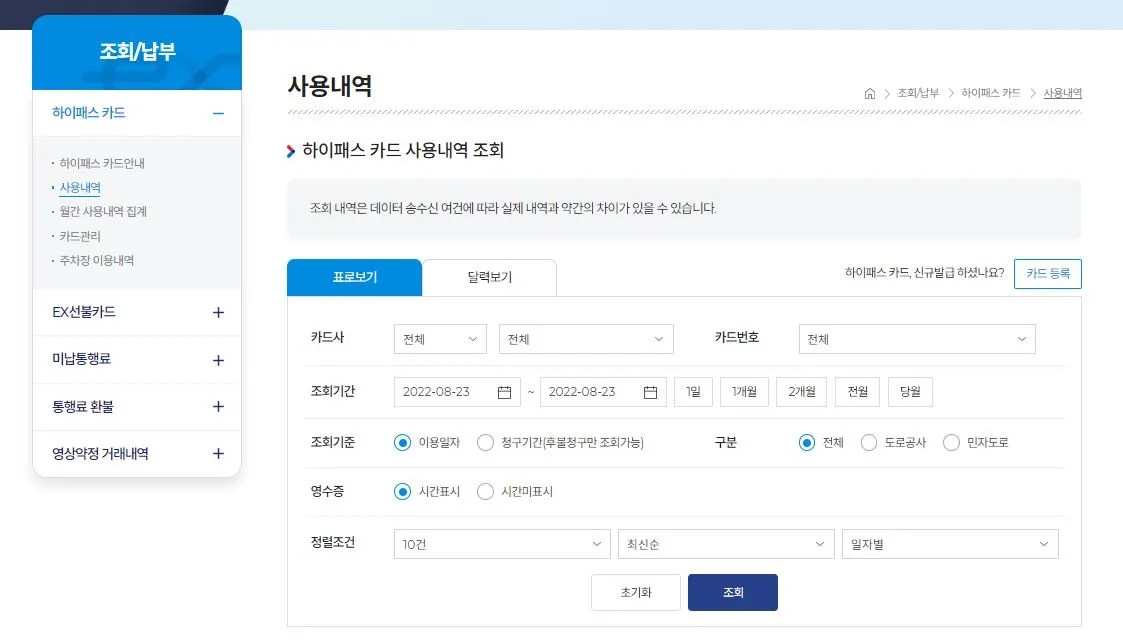This screenshot has height=642, width=1123.
Task: Select the 청구기간 radio button
Action: click(487, 441)
